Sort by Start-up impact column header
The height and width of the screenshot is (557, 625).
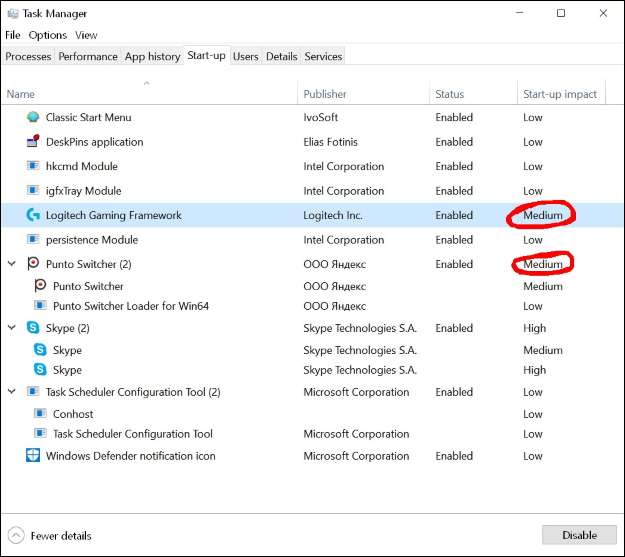tap(559, 94)
